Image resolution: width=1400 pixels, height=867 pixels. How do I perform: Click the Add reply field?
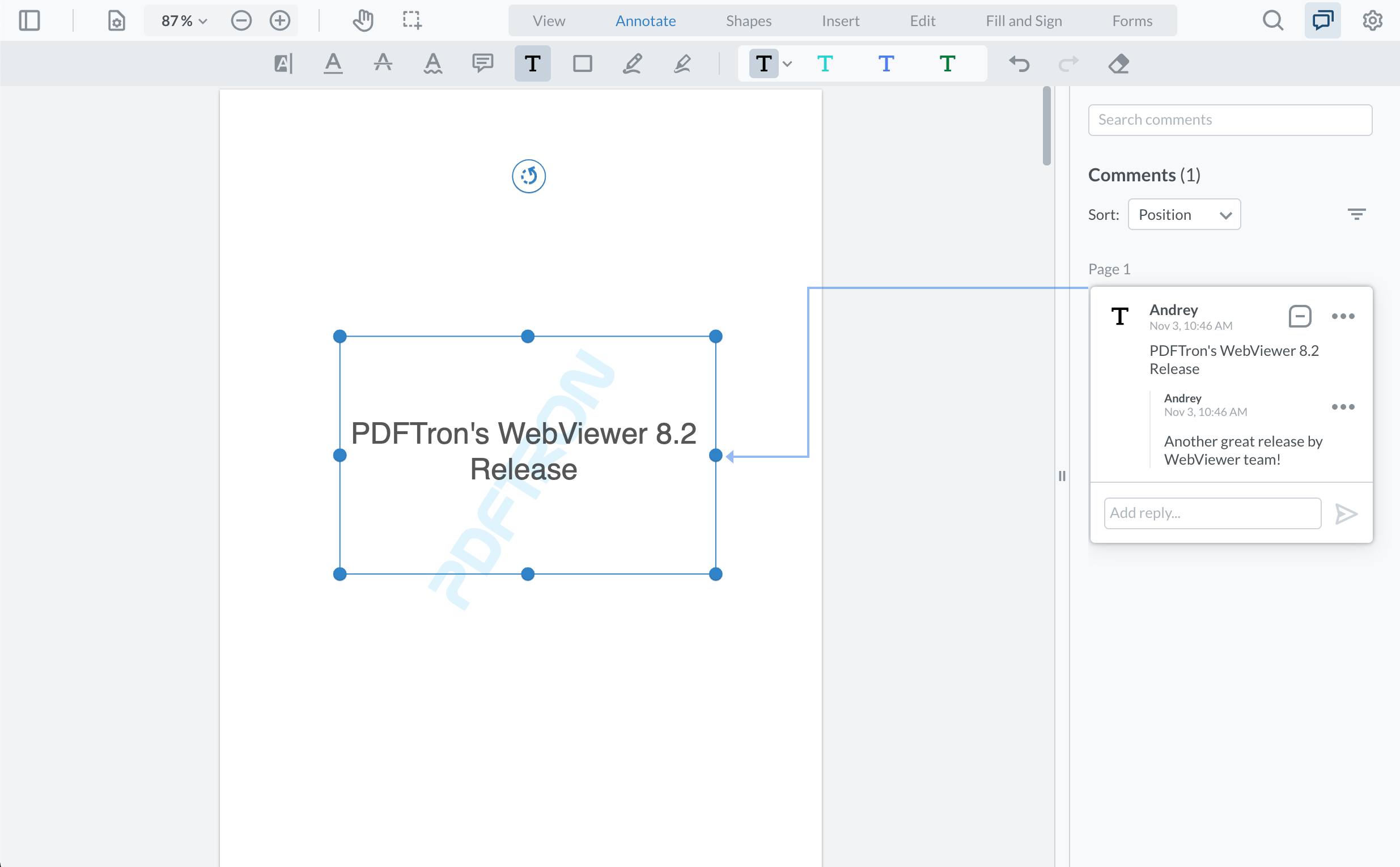click(1212, 513)
